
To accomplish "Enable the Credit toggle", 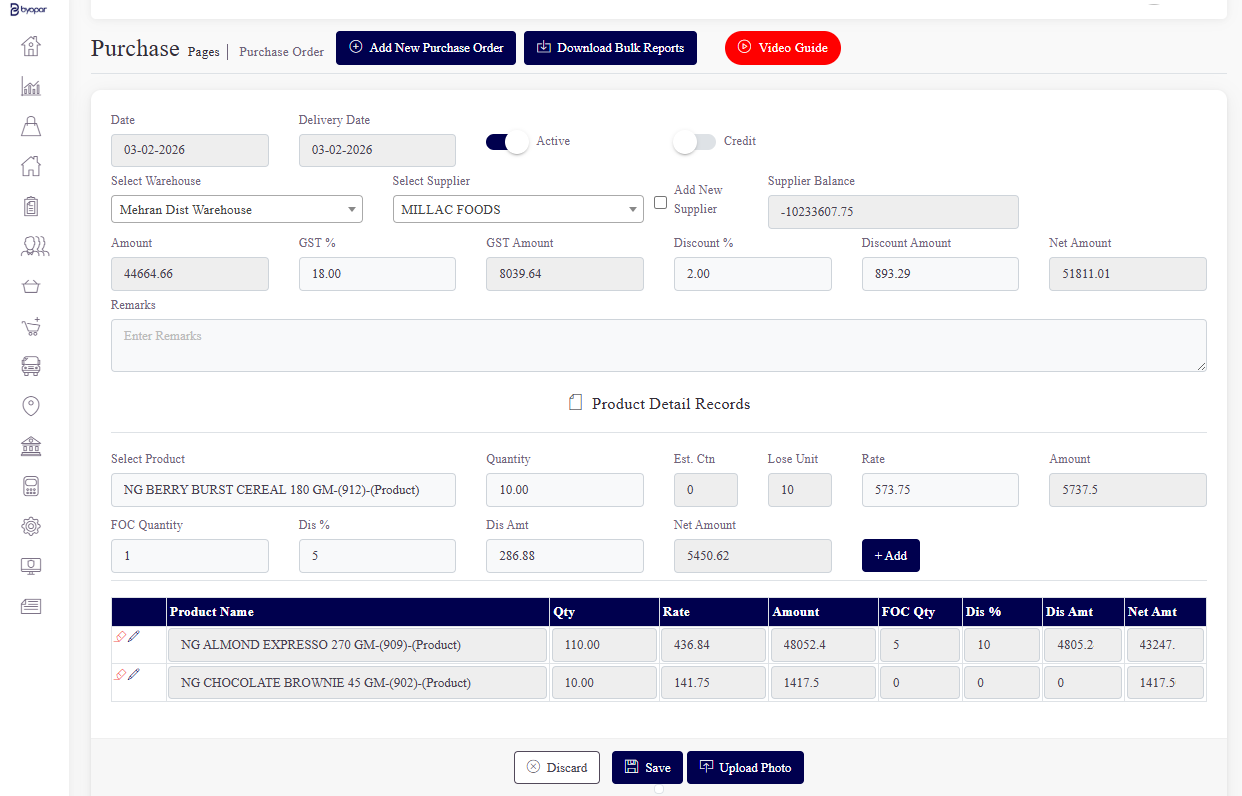I will (694, 142).
